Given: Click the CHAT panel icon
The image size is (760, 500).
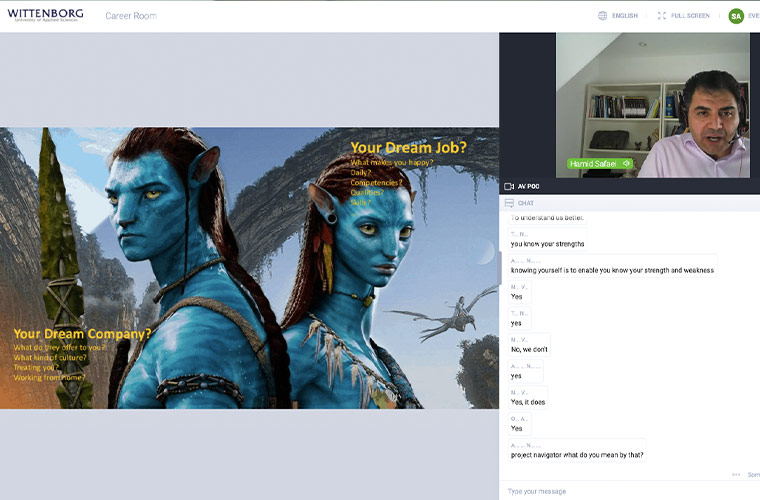Looking at the screenshot, I should click(509, 203).
